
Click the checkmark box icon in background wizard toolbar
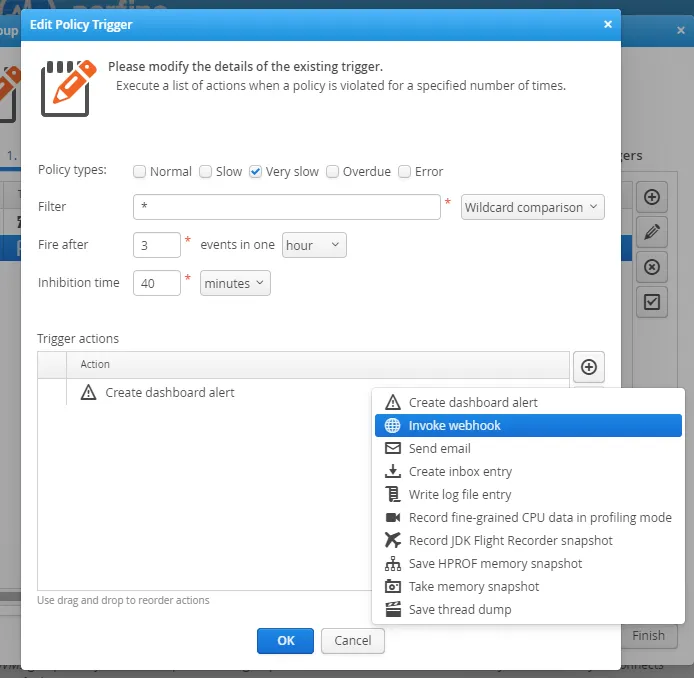[652, 302]
